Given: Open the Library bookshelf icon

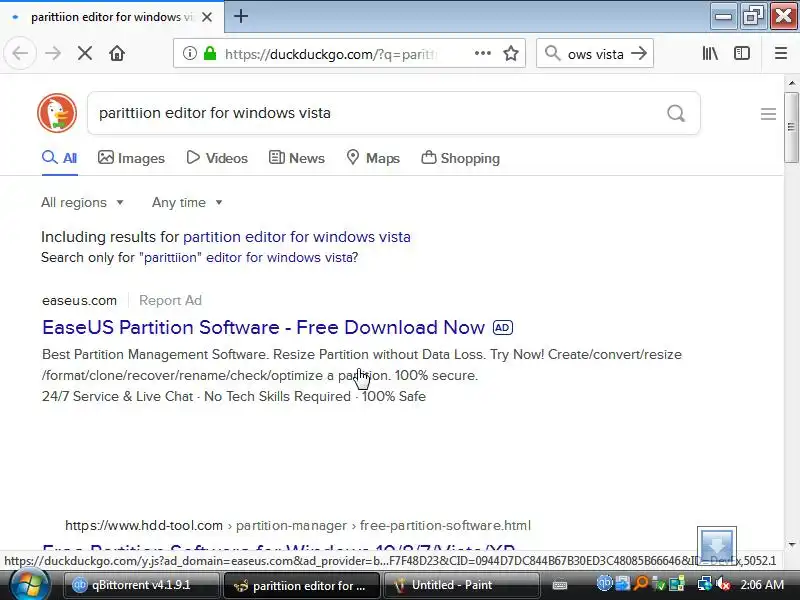Looking at the screenshot, I should click(710, 53).
